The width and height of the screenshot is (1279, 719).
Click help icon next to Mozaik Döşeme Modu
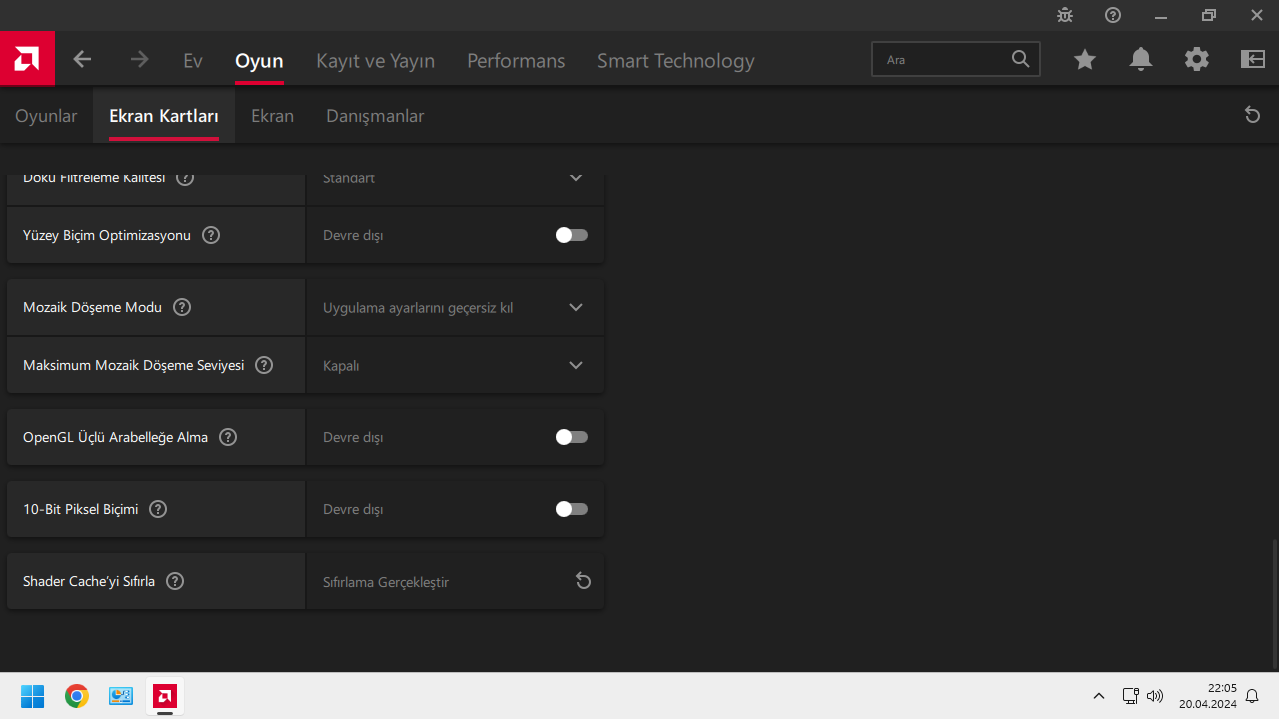coord(182,307)
